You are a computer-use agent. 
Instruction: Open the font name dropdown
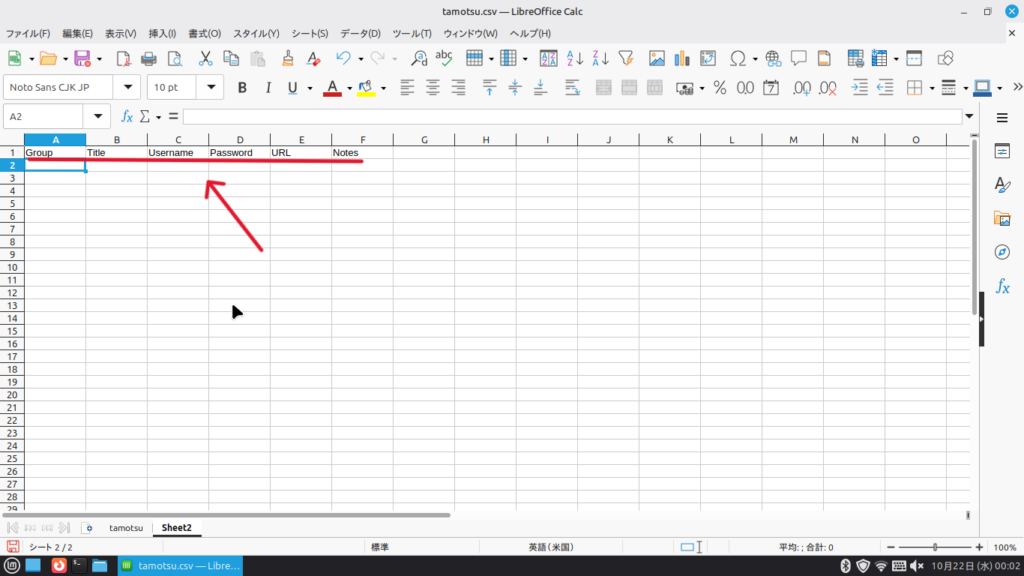click(129, 88)
